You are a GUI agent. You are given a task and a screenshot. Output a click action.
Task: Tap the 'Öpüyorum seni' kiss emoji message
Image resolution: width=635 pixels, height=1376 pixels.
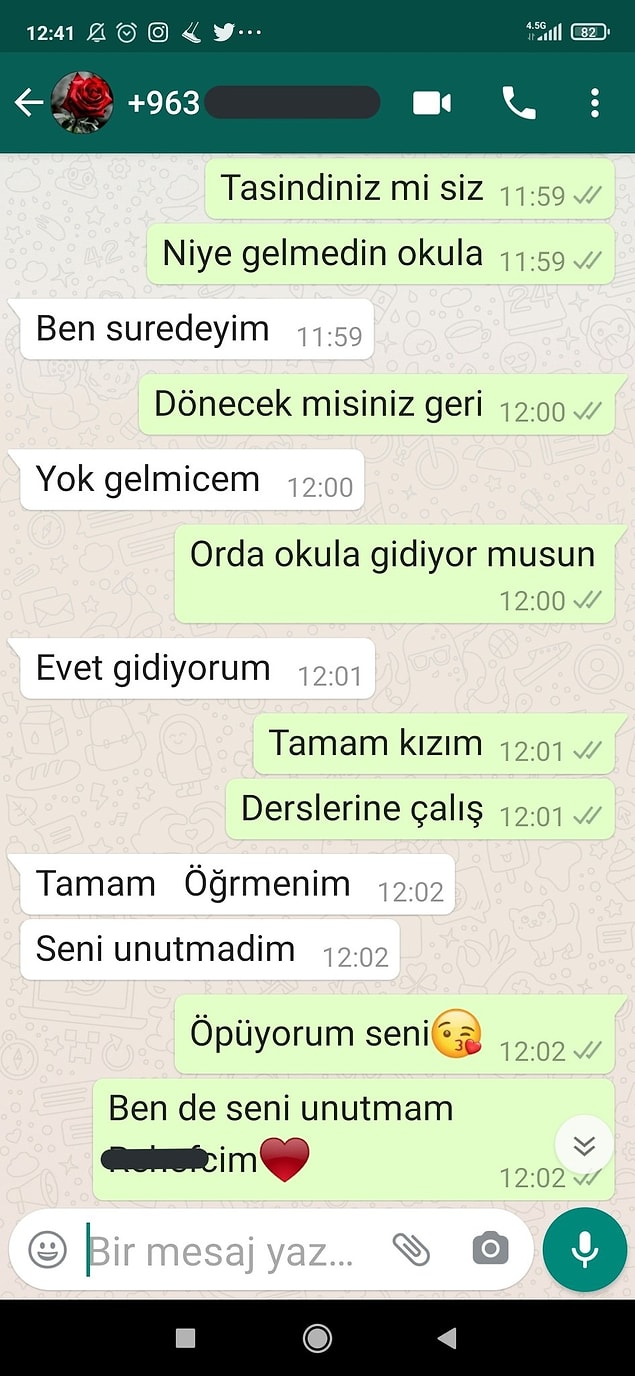(394, 1035)
